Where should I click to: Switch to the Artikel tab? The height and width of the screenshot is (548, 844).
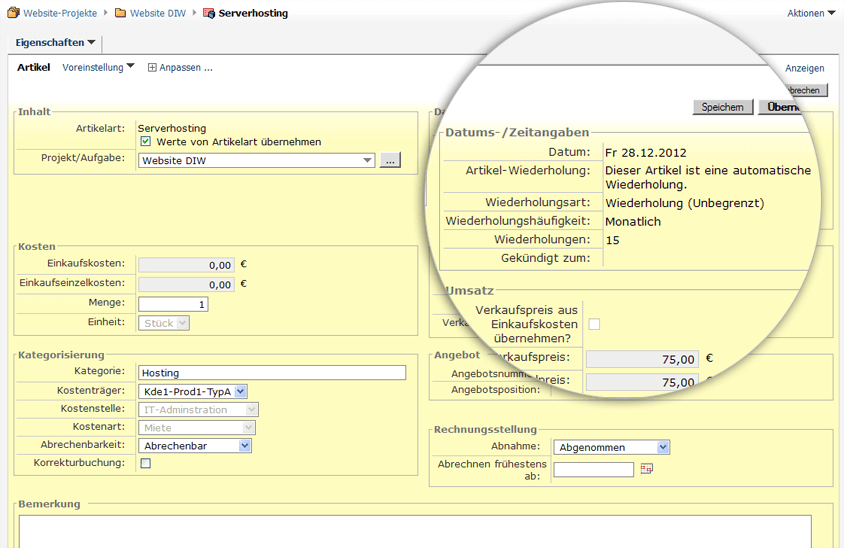pyautogui.click(x=33, y=68)
